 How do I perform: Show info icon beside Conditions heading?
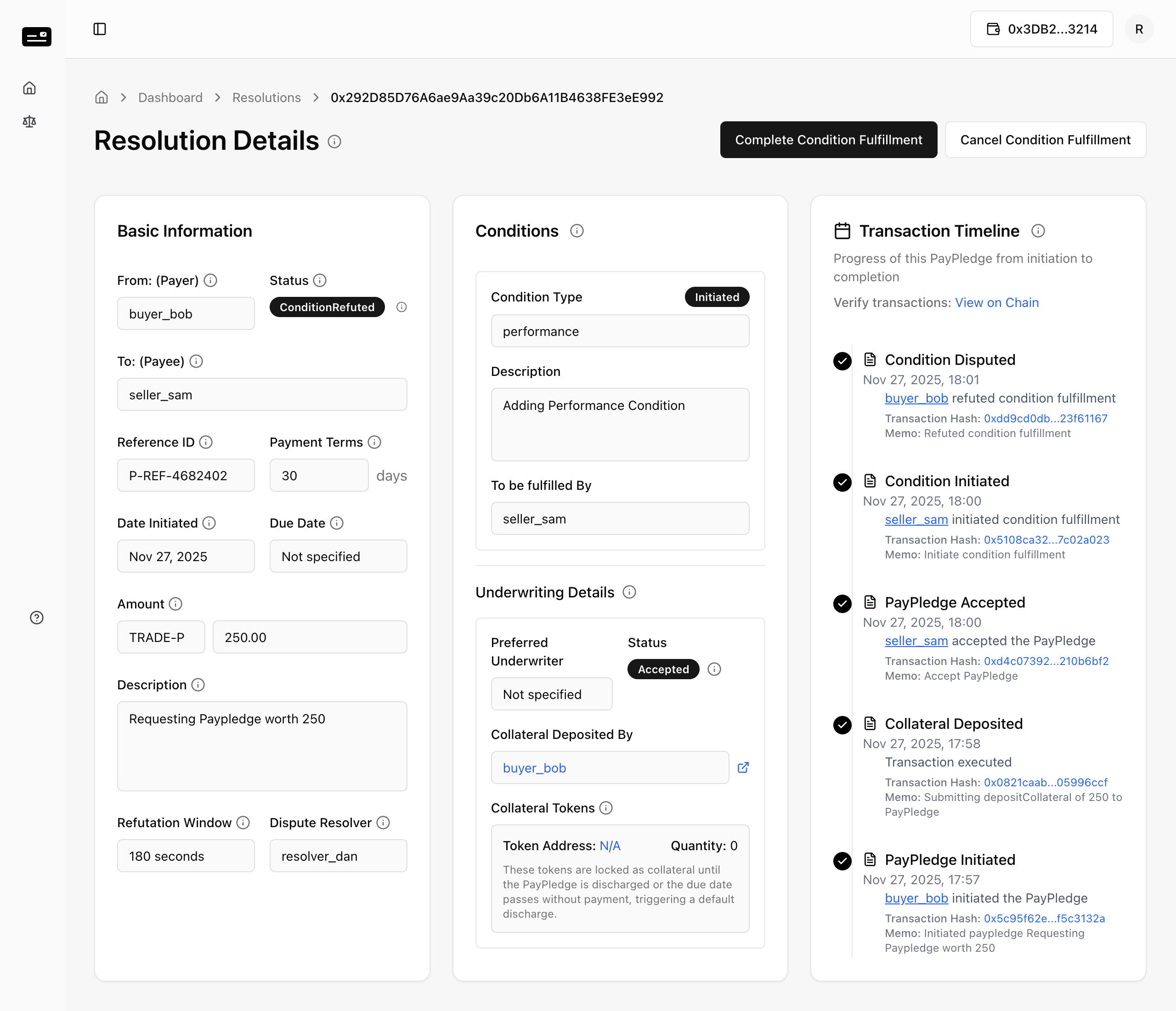[577, 231]
